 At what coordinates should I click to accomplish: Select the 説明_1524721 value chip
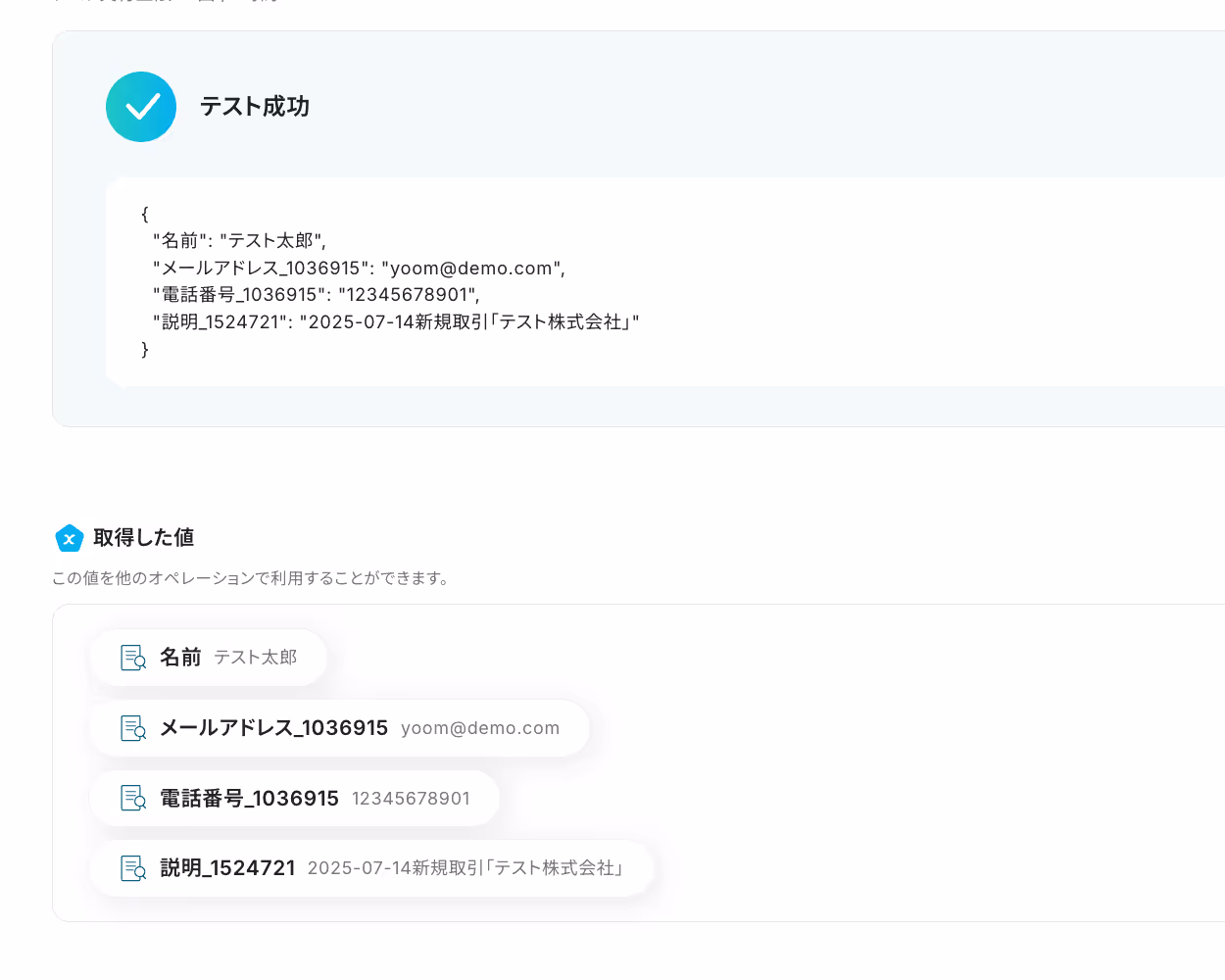point(371,868)
